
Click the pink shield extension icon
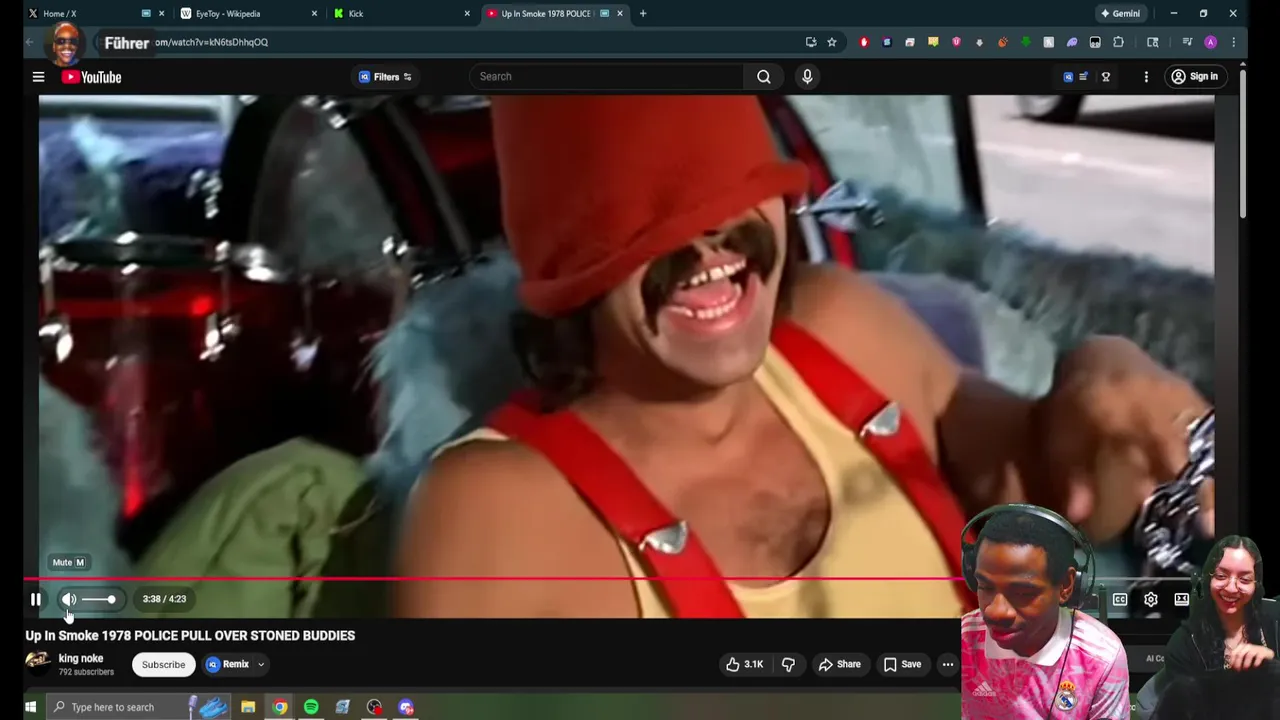pyautogui.click(x=956, y=42)
